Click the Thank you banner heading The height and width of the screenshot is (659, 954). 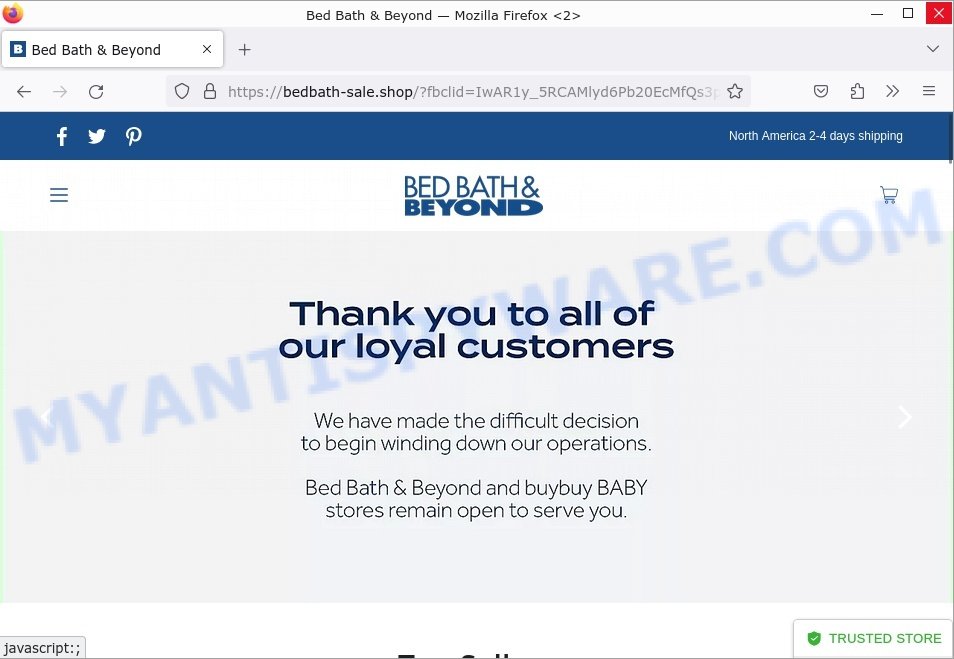pyautogui.click(x=476, y=330)
